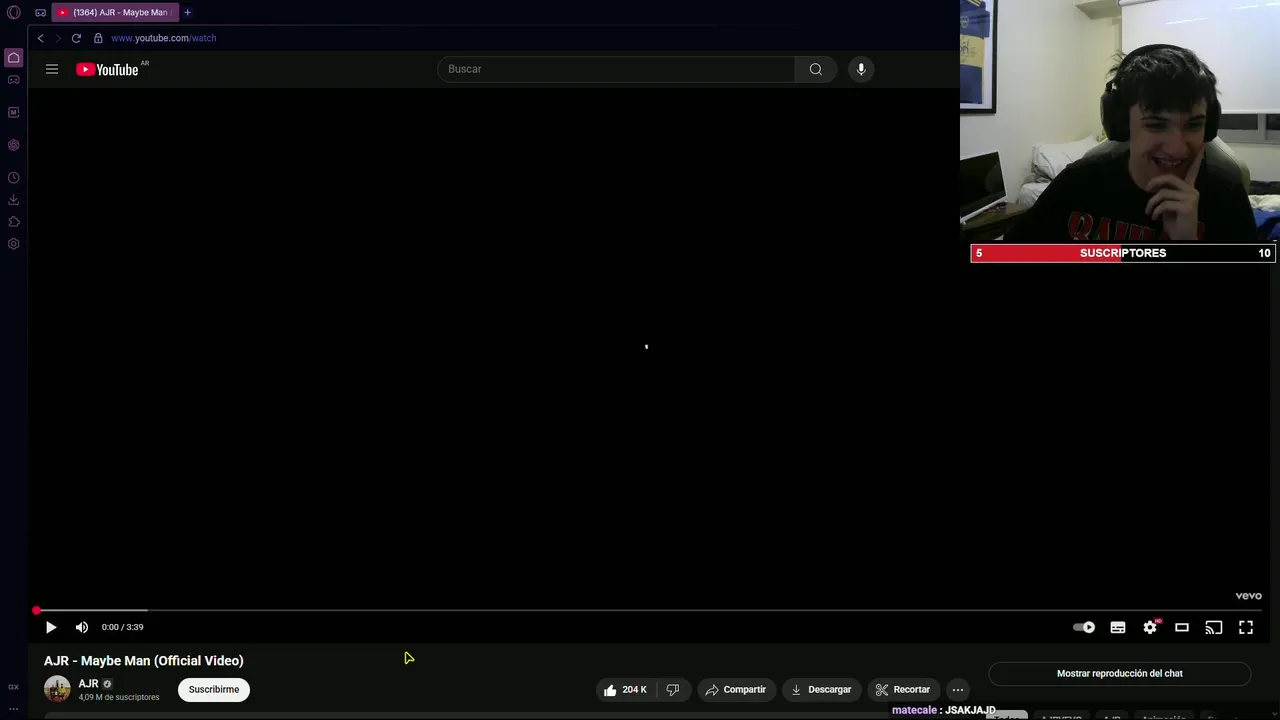Open browsing history clock in sidebar
The height and width of the screenshot is (720, 1280).
pos(14,178)
